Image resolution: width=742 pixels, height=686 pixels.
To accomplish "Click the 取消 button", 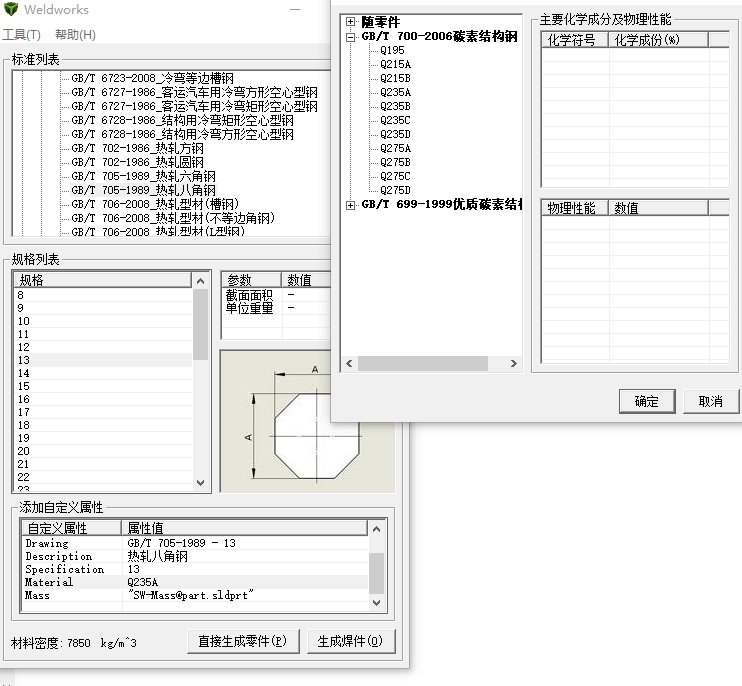I will pyautogui.click(x=711, y=401).
